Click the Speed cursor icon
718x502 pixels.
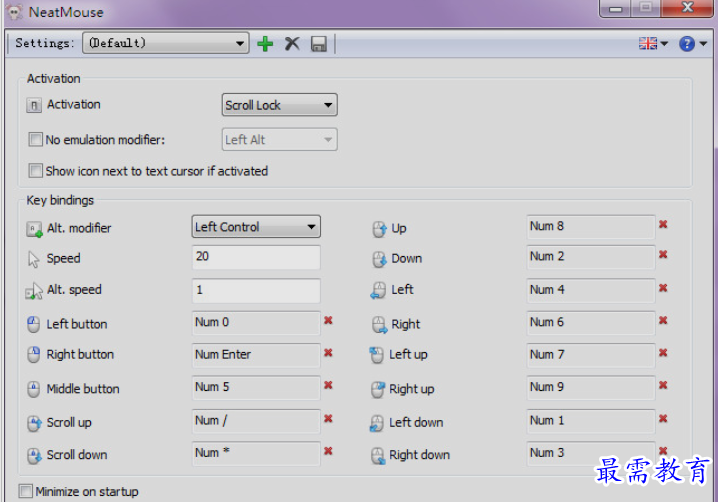click(x=33, y=259)
